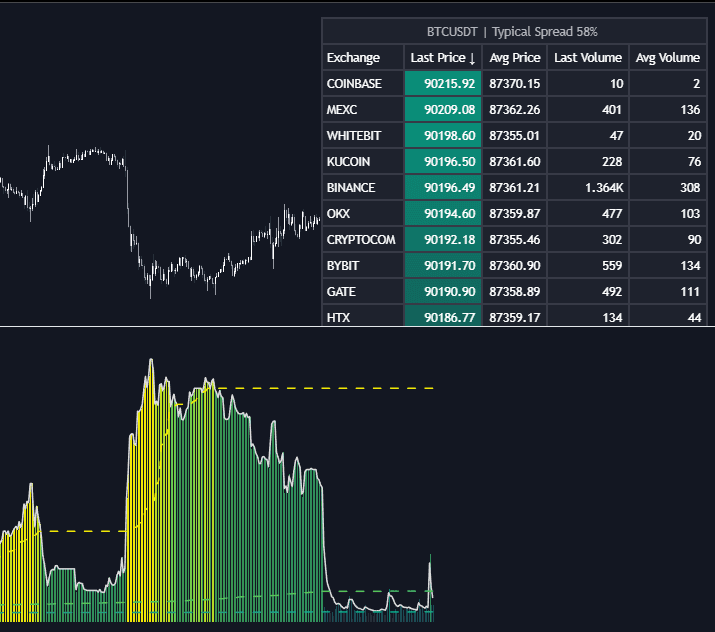Sort by the Last Price column header
Screen dimensions: 715x632
pos(443,57)
